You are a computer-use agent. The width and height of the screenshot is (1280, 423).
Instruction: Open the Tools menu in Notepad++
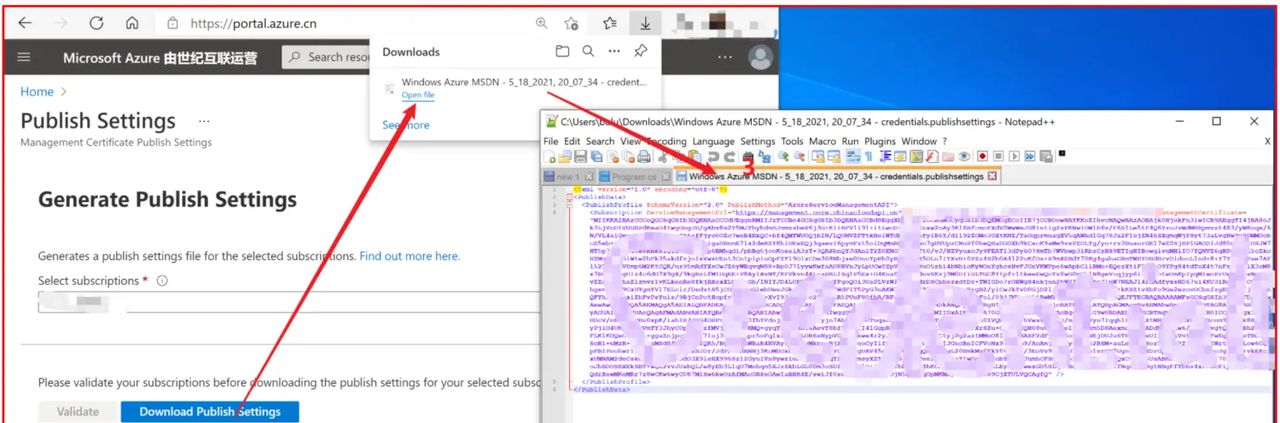coord(792,141)
